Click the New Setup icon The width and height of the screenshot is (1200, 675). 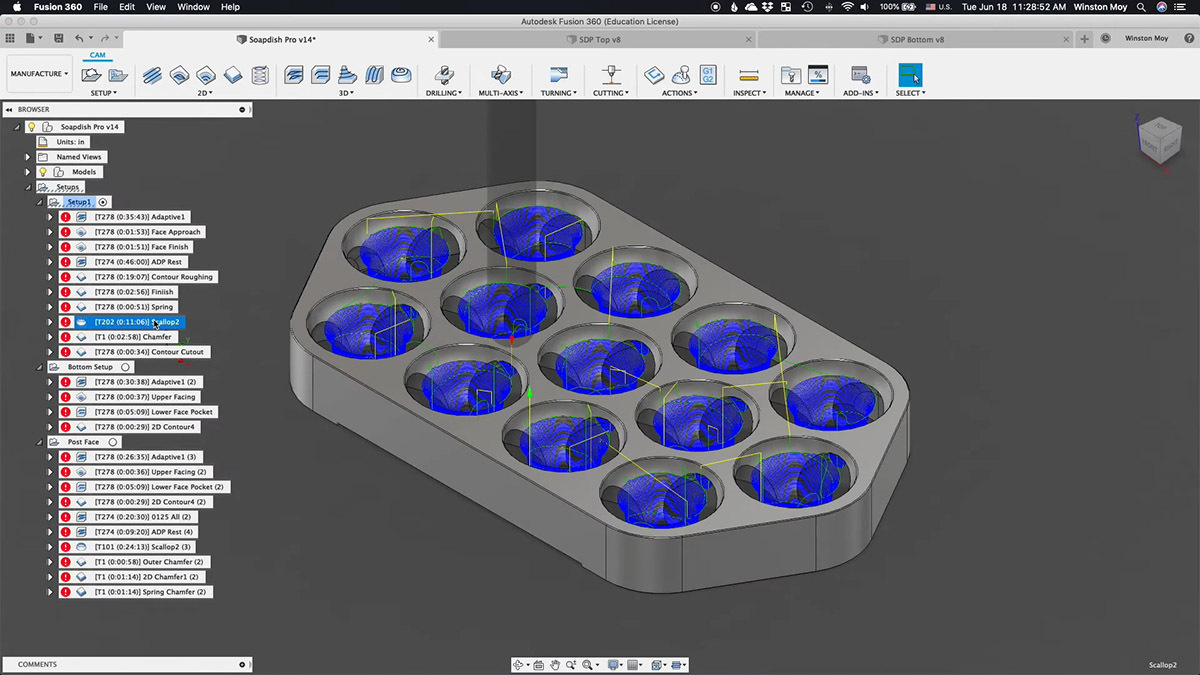92,75
